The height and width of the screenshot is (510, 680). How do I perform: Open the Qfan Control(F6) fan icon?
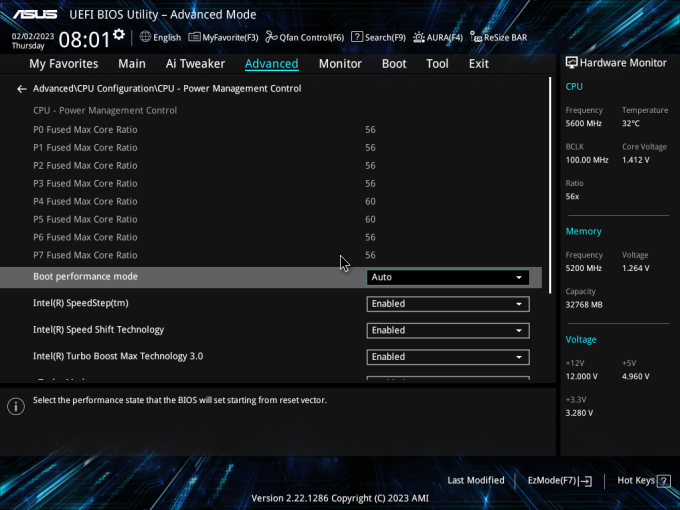tap(271, 37)
